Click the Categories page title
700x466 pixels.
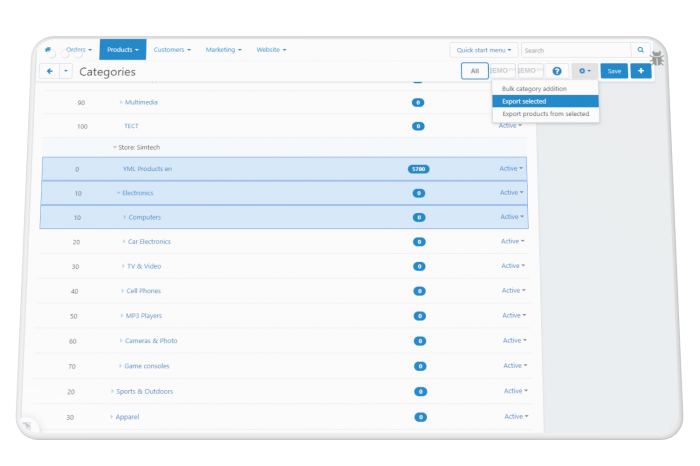[x=107, y=72]
